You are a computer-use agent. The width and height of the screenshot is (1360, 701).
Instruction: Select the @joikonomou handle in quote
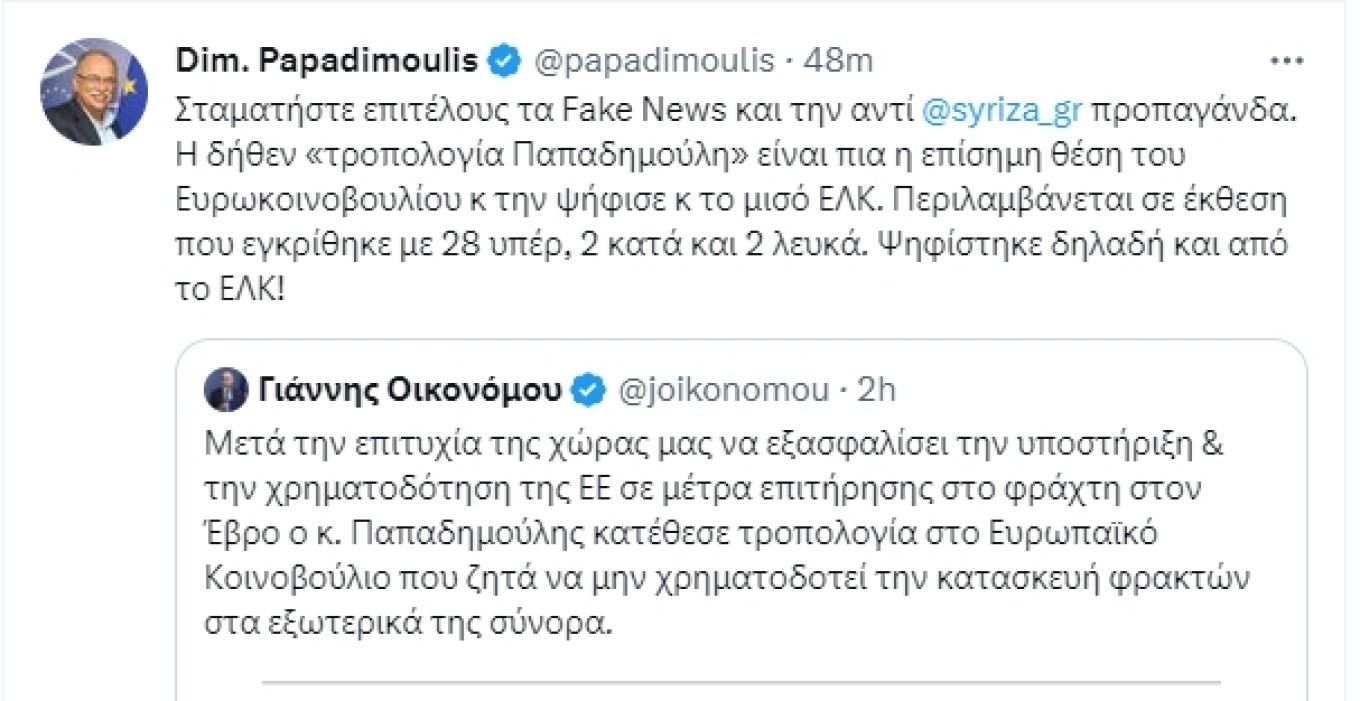coord(726,390)
